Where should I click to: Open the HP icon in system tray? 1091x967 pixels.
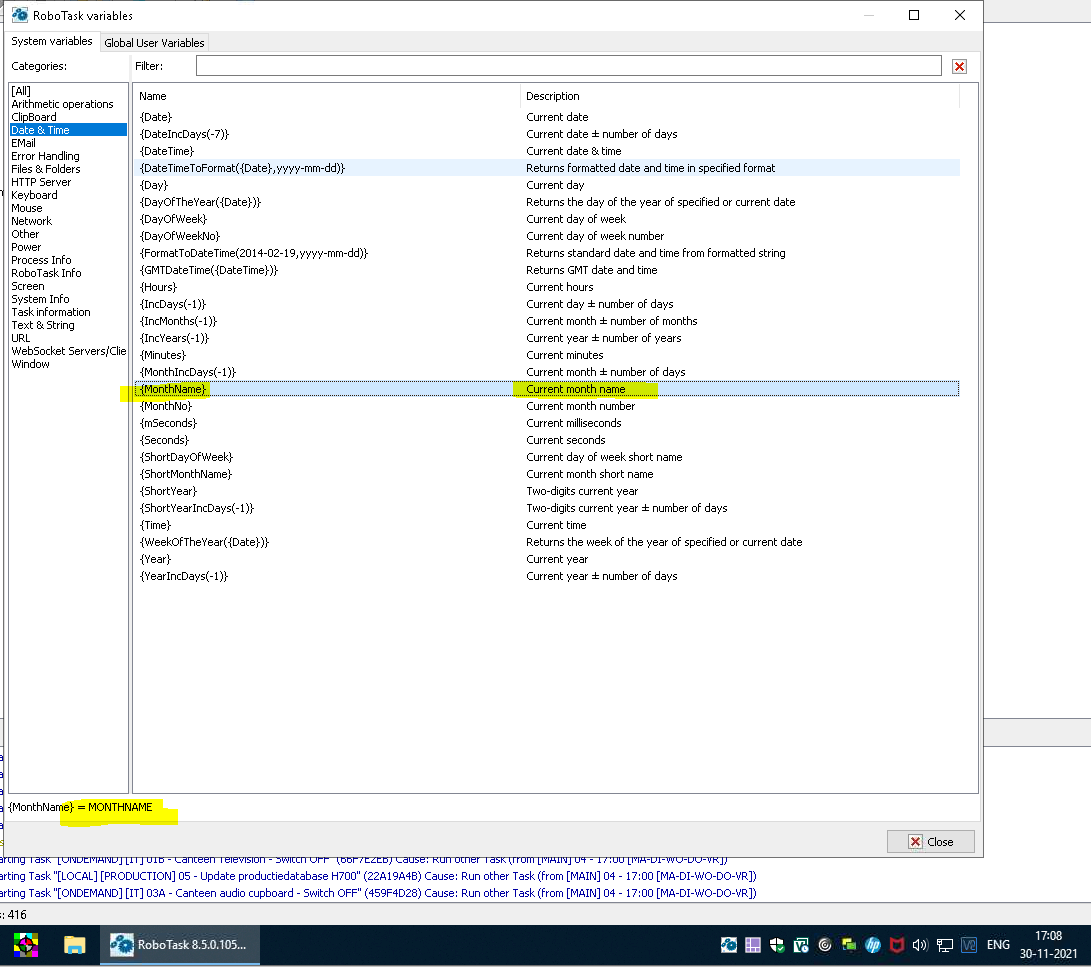(872, 945)
